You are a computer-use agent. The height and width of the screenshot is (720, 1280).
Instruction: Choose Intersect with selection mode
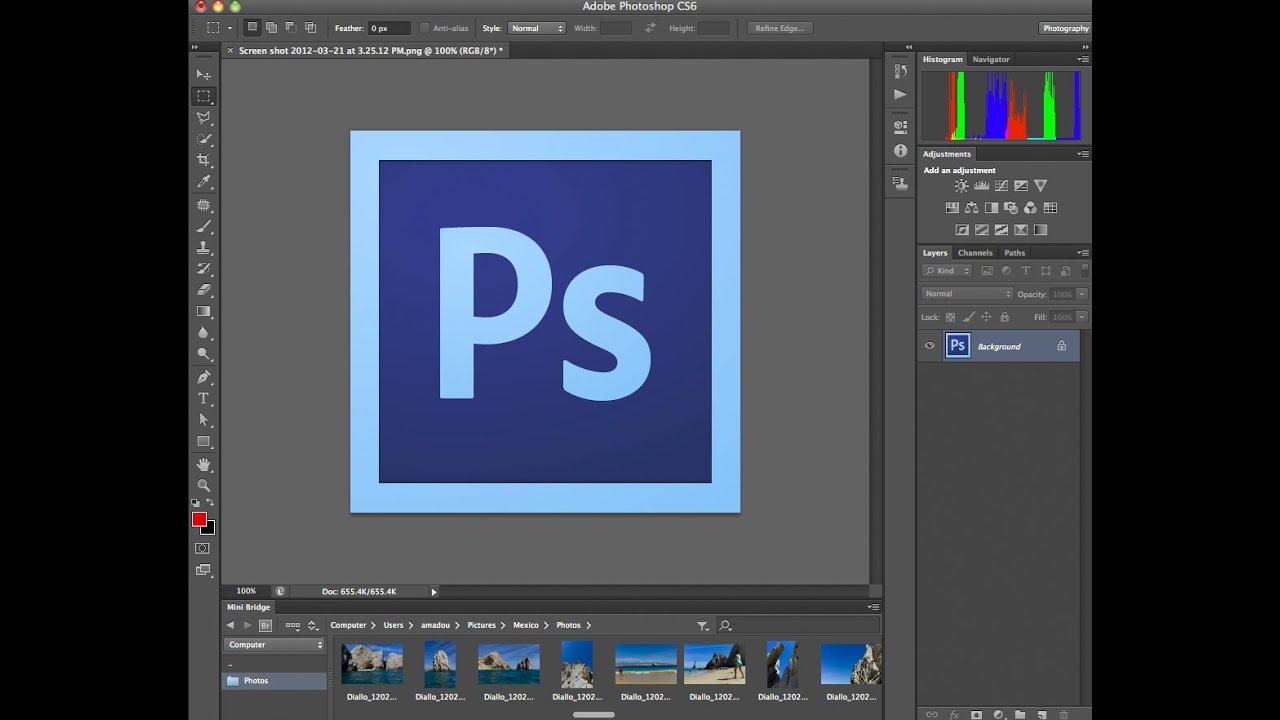coord(310,28)
